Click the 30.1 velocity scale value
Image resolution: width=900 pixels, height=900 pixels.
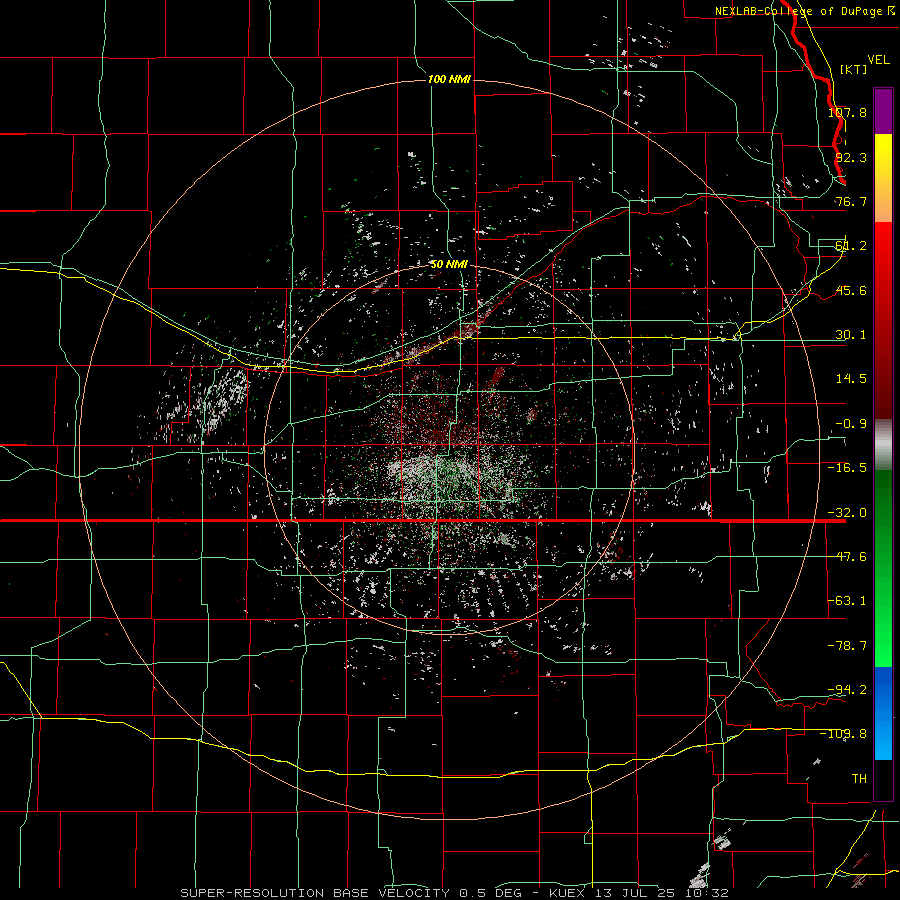click(851, 335)
